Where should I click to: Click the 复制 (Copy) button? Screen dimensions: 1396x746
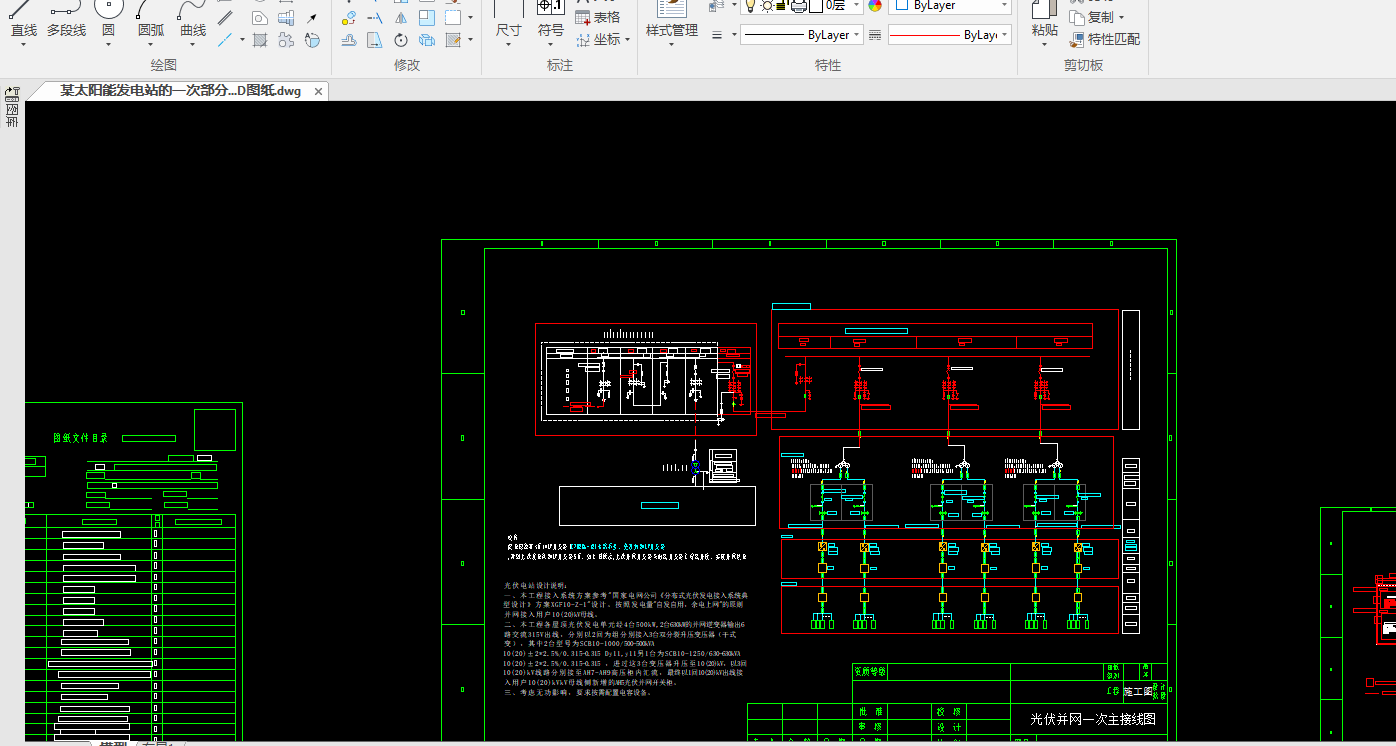tap(1098, 17)
